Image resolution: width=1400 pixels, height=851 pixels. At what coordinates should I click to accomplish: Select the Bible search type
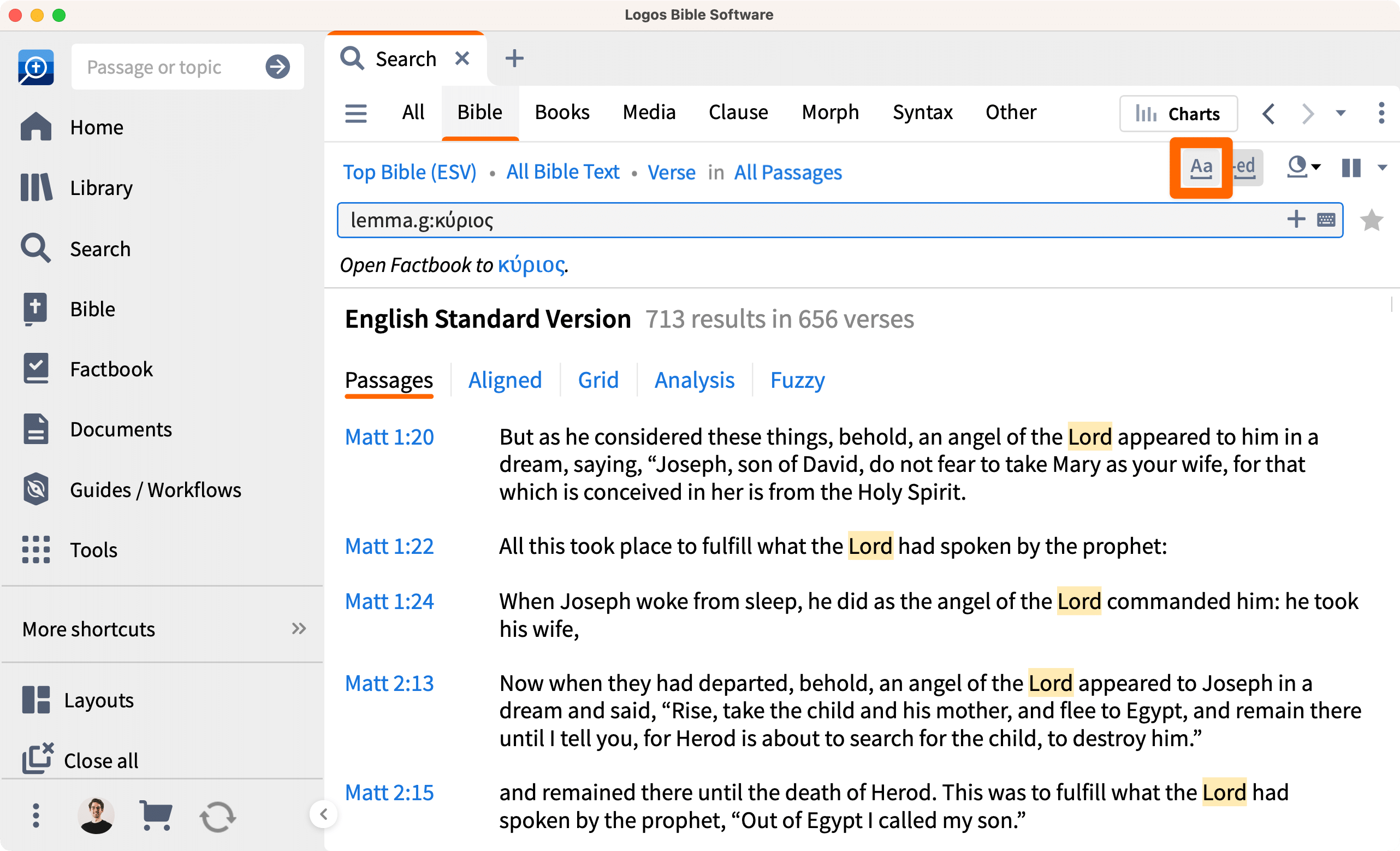tap(480, 112)
